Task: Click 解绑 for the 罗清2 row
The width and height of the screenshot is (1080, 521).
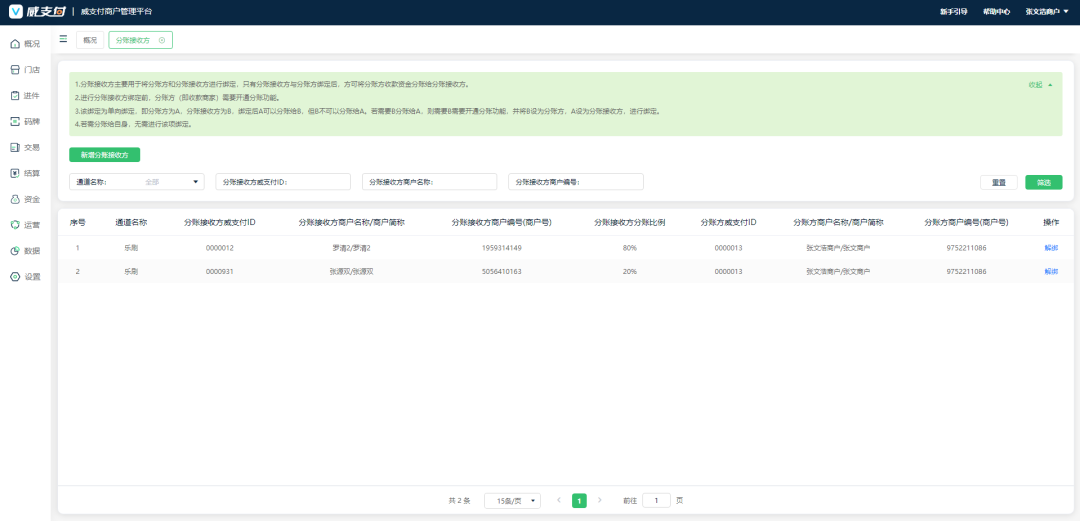Action: (x=1050, y=247)
